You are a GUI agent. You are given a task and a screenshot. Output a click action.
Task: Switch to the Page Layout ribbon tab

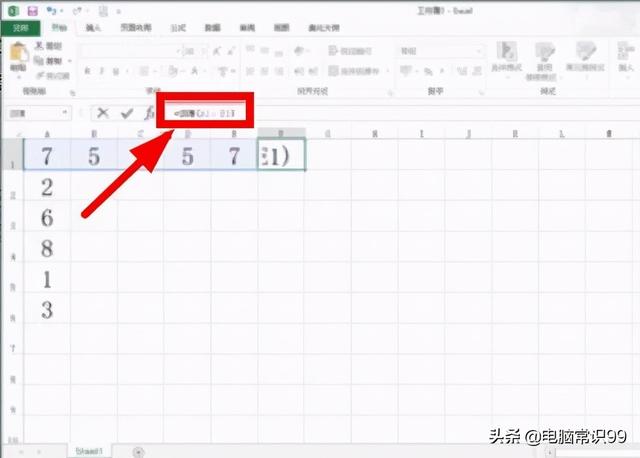point(136,28)
